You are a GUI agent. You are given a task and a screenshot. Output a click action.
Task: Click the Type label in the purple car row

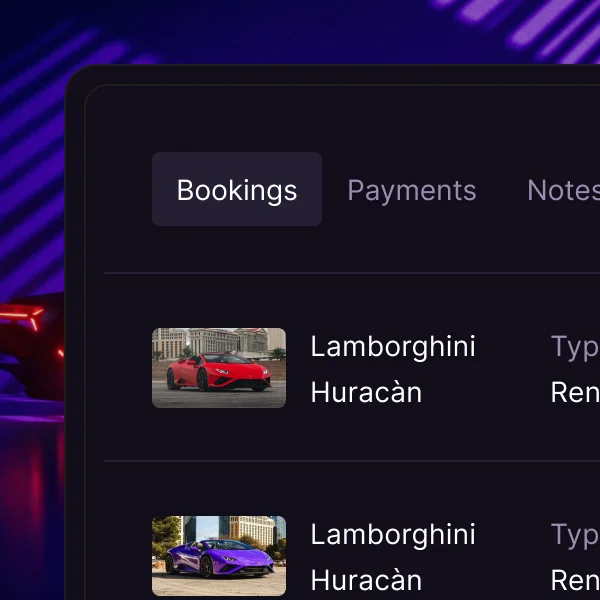pyautogui.click(x=575, y=535)
